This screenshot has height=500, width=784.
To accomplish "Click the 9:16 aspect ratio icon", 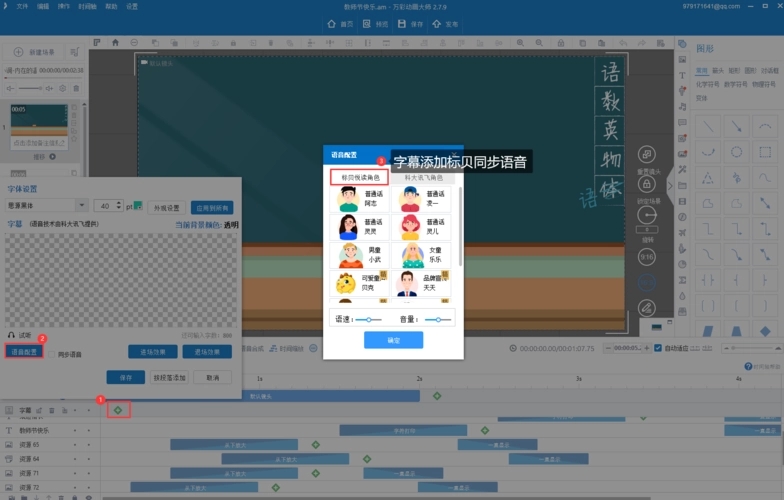I will pos(646,257).
